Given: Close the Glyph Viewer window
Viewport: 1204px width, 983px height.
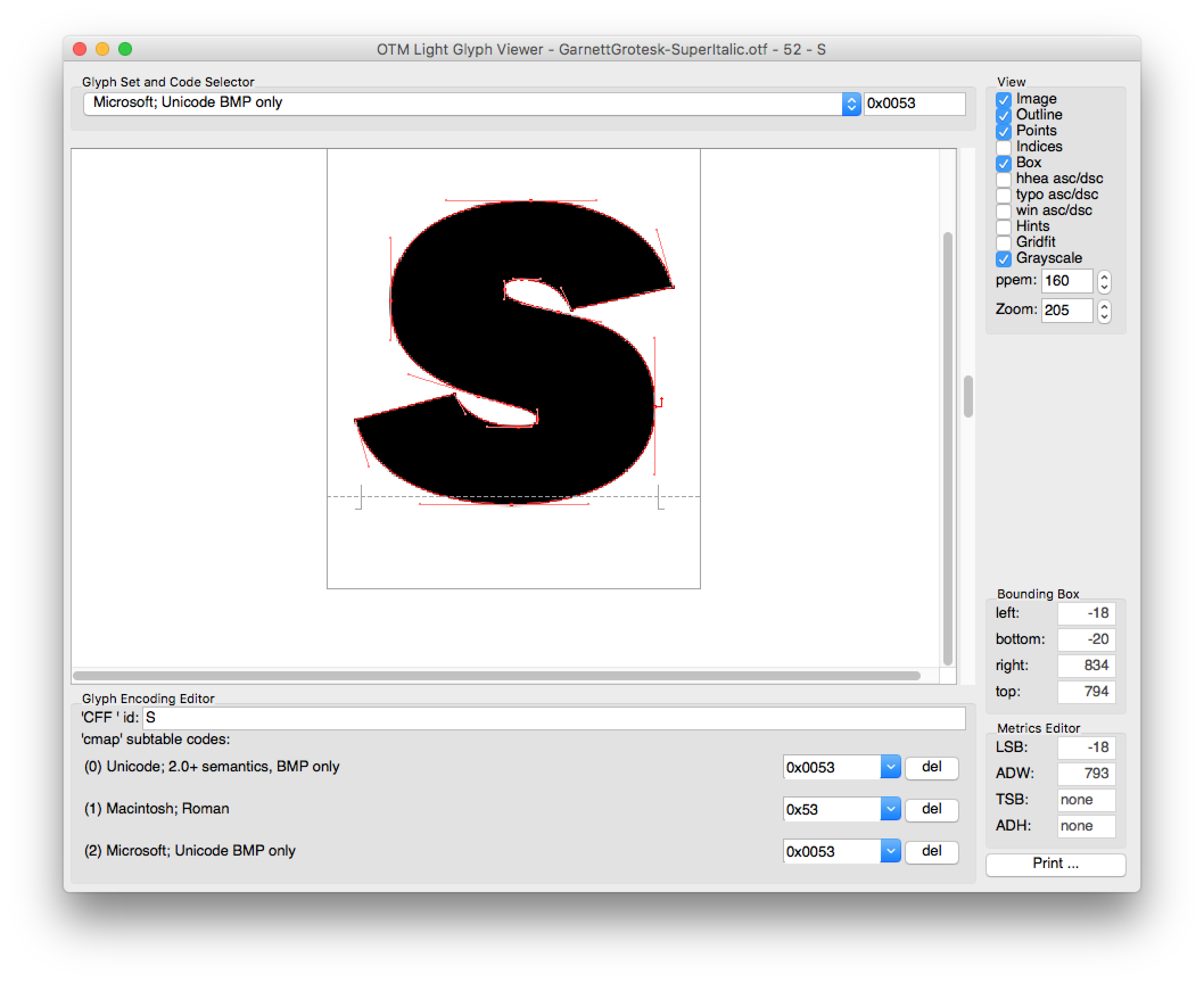Looking at the screenshot, I should coord(80,49).
